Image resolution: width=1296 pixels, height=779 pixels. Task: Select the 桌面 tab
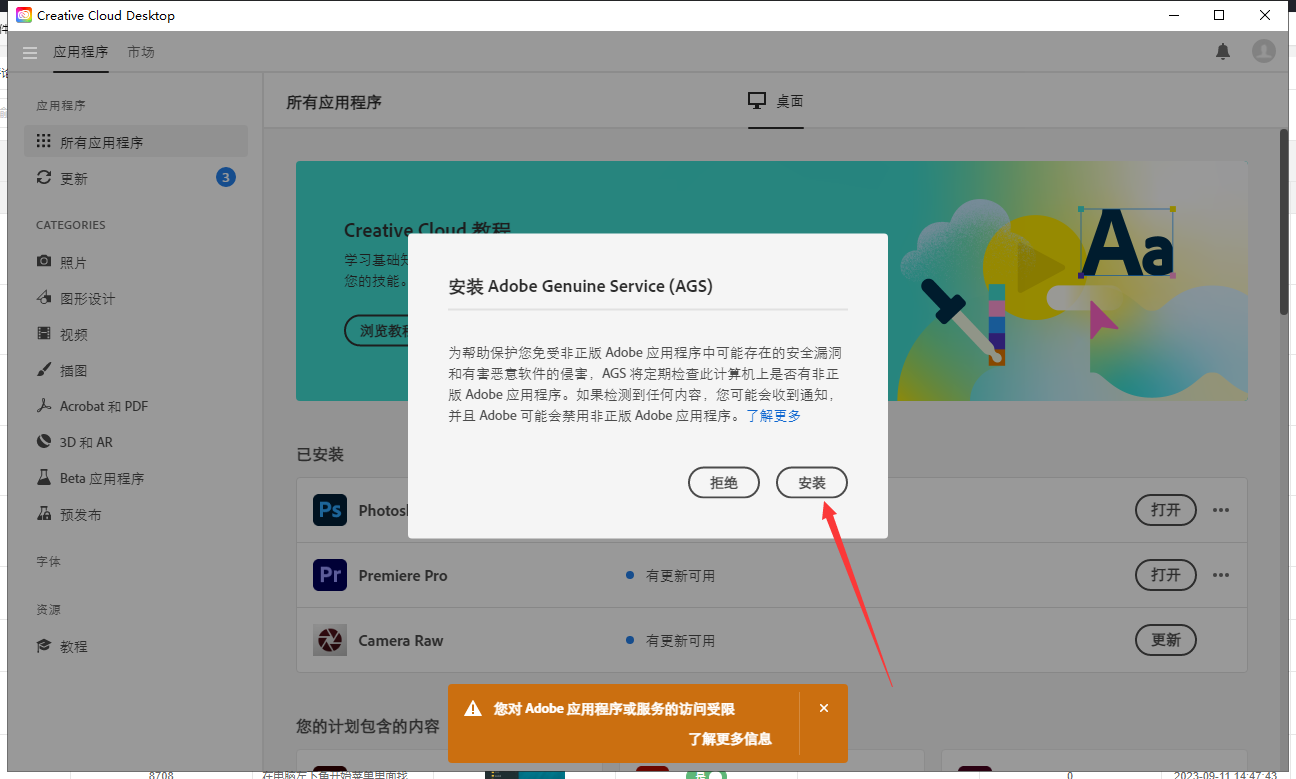coord(776,102)
